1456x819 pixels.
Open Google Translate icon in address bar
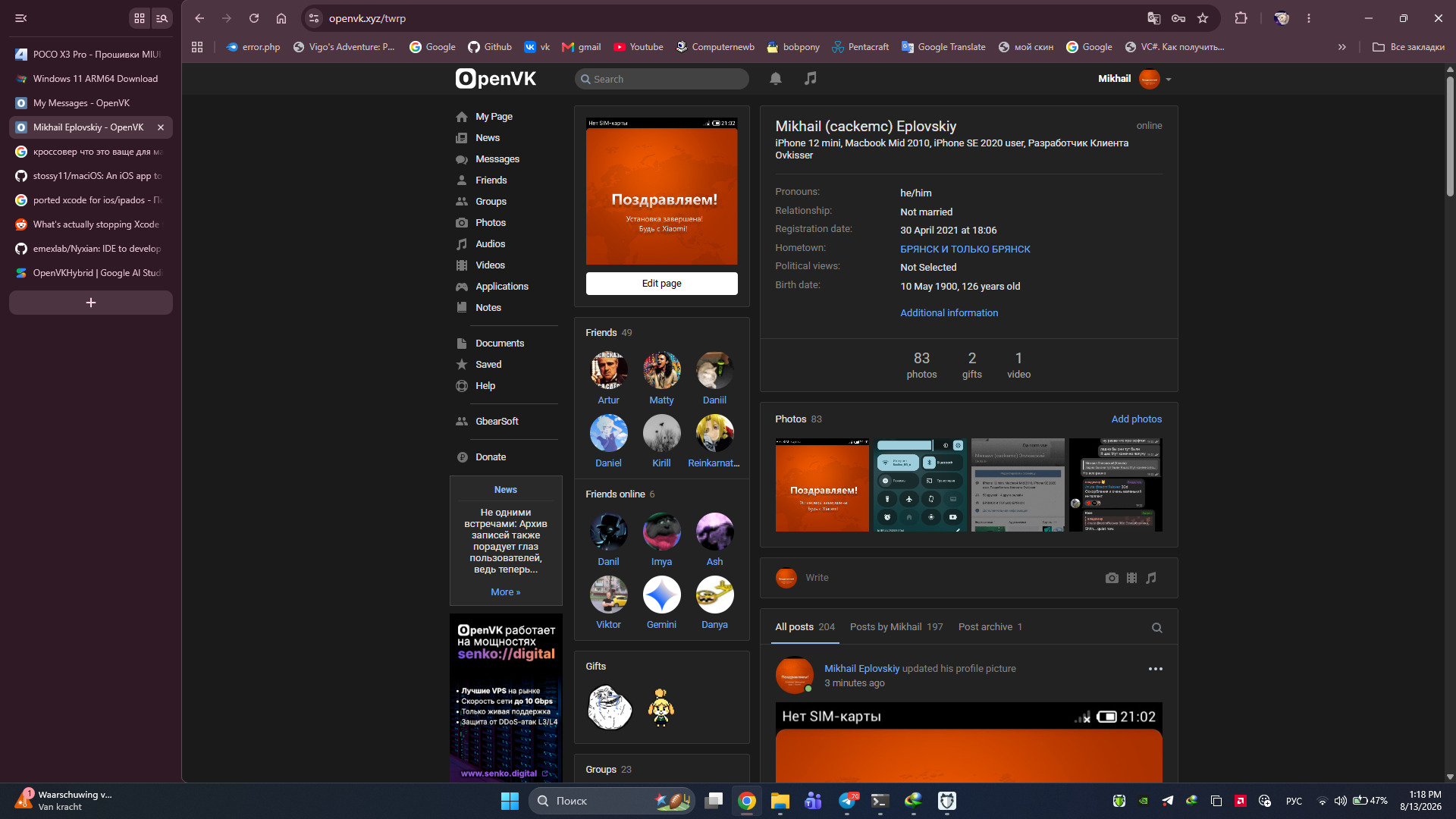[1154, 18]
